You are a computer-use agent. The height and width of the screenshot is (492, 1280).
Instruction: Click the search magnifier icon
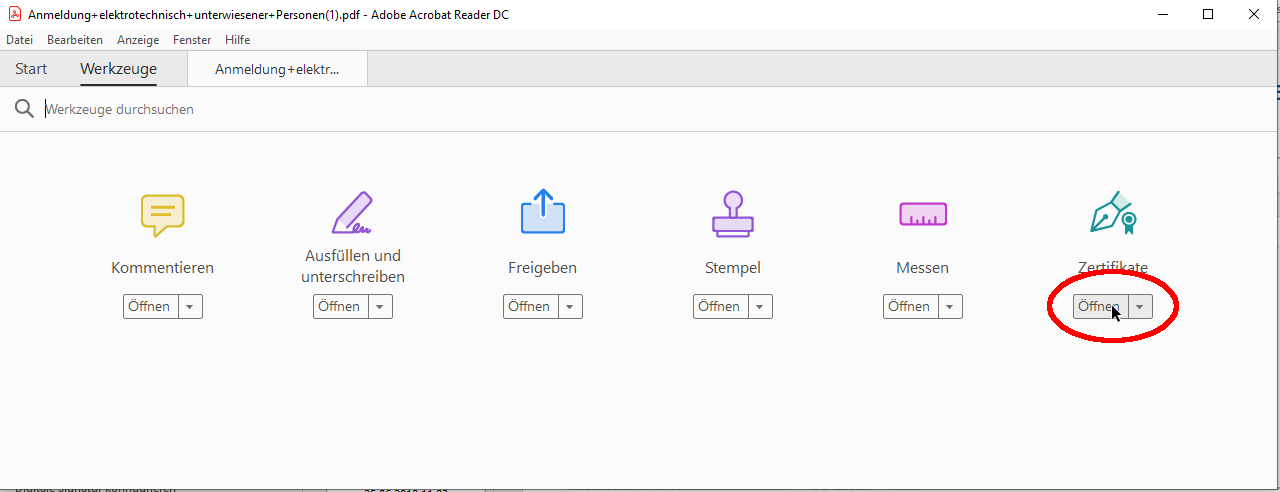[x=24, y=109]
